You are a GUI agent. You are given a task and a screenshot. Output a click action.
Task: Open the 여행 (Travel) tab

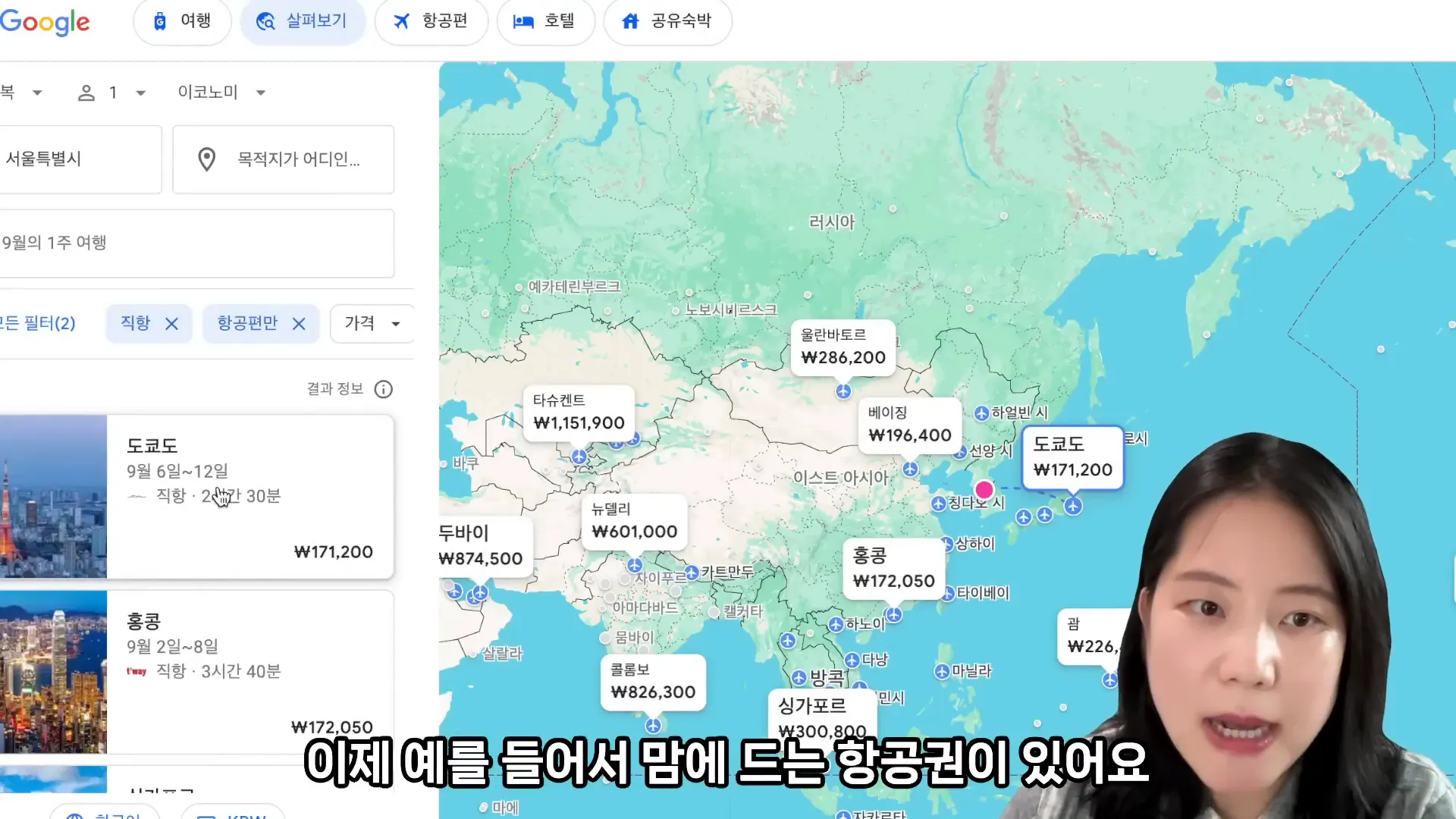click(182, 21)
